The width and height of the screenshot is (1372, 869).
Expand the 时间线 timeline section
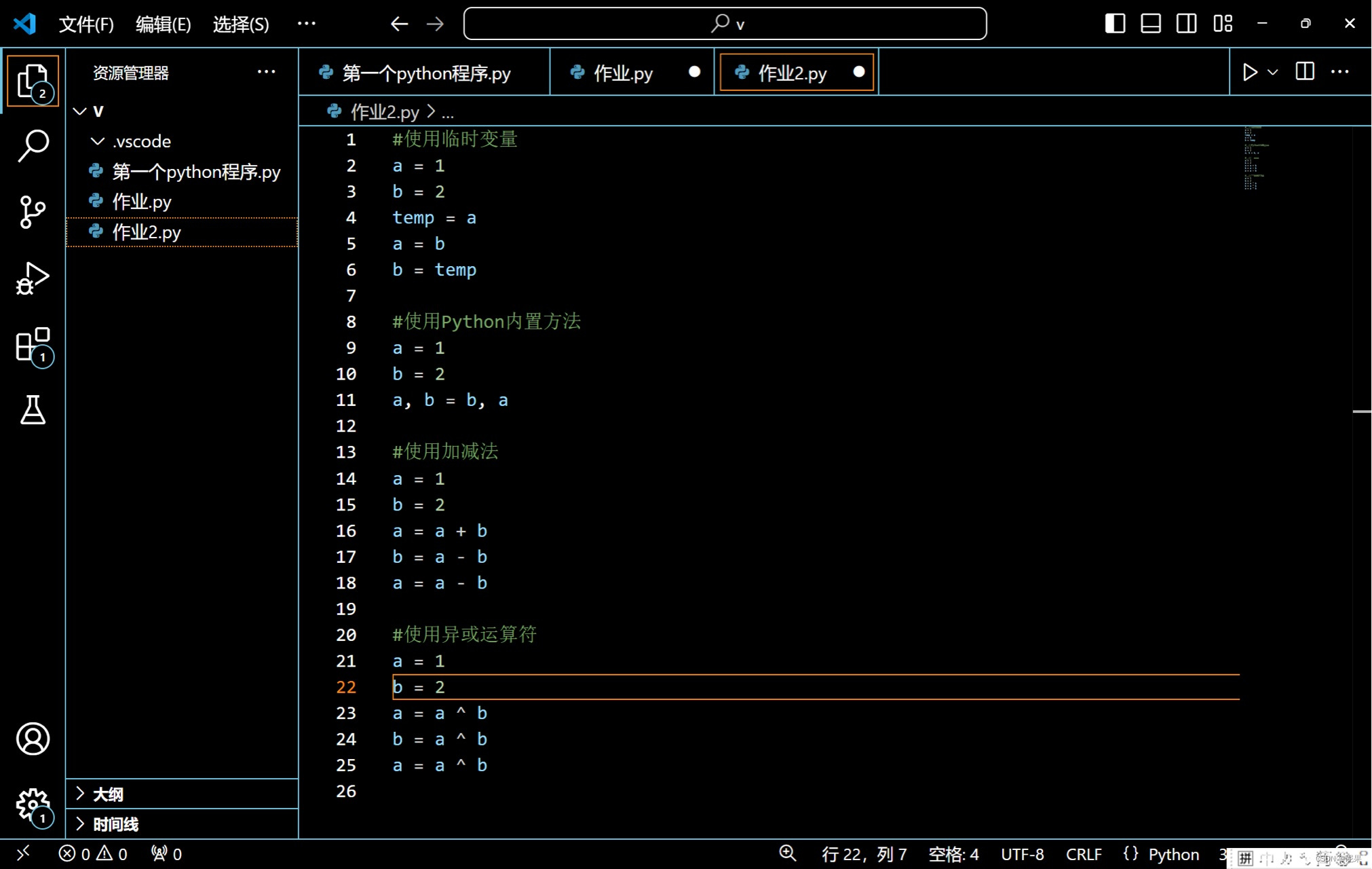[x=115, y=824]
